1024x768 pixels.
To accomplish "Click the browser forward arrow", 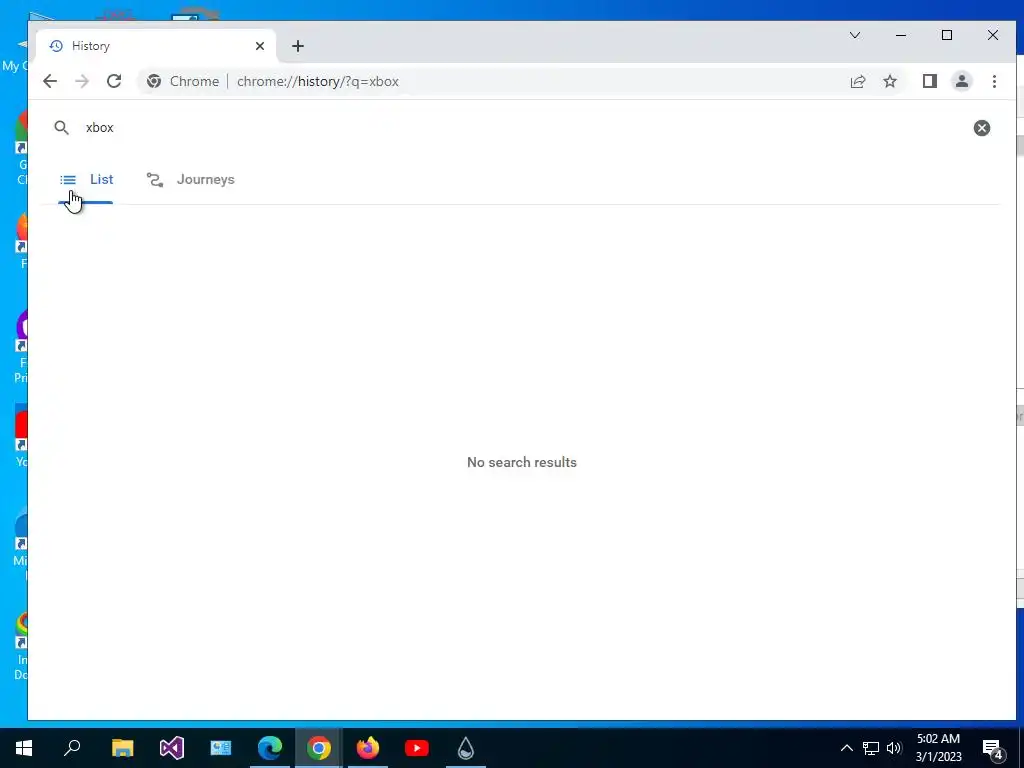I will (x=82, y=82).
